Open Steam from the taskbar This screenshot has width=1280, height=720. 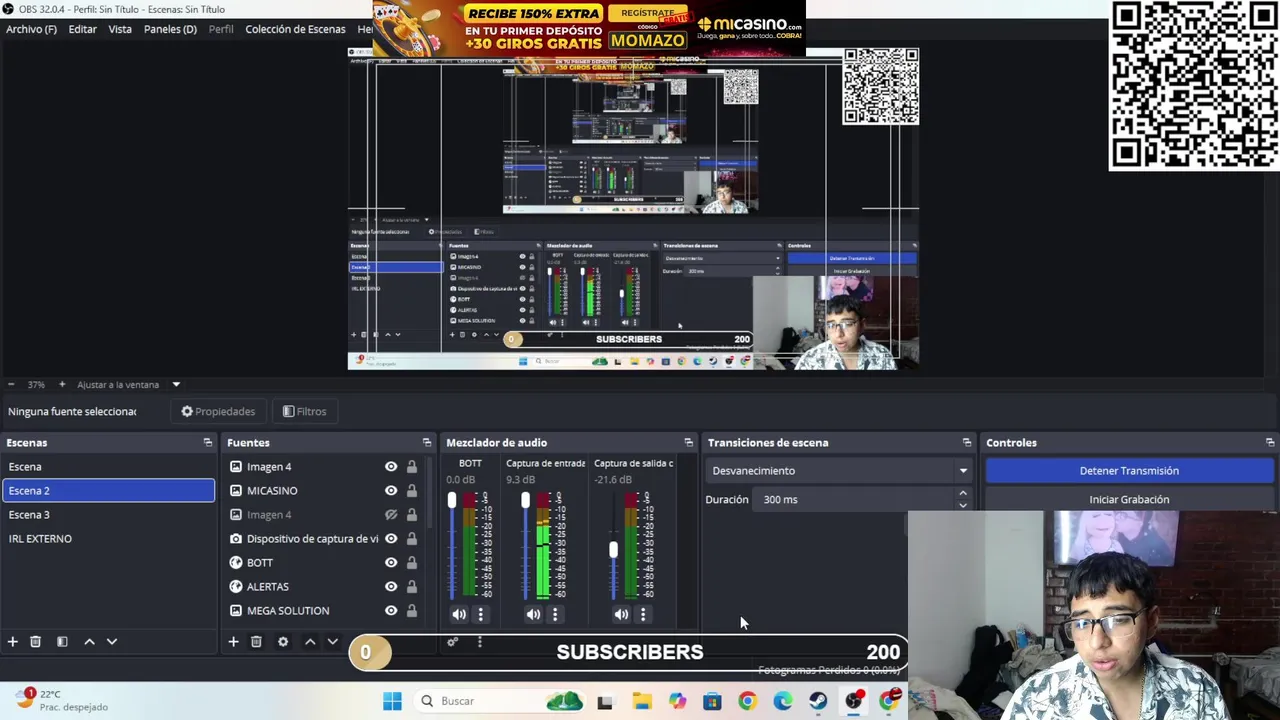[x=818, y=701]
